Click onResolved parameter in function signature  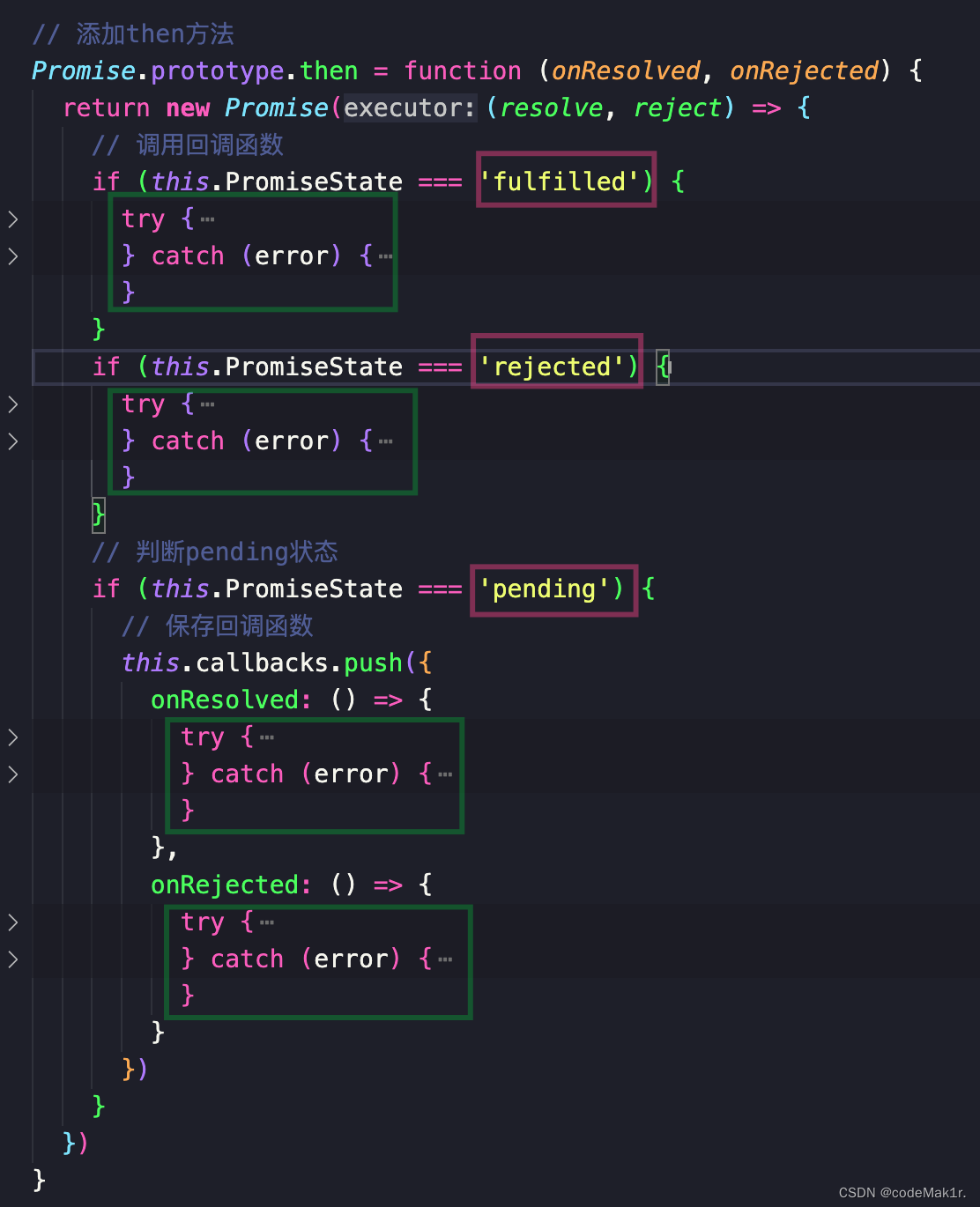tap(626, 71)
